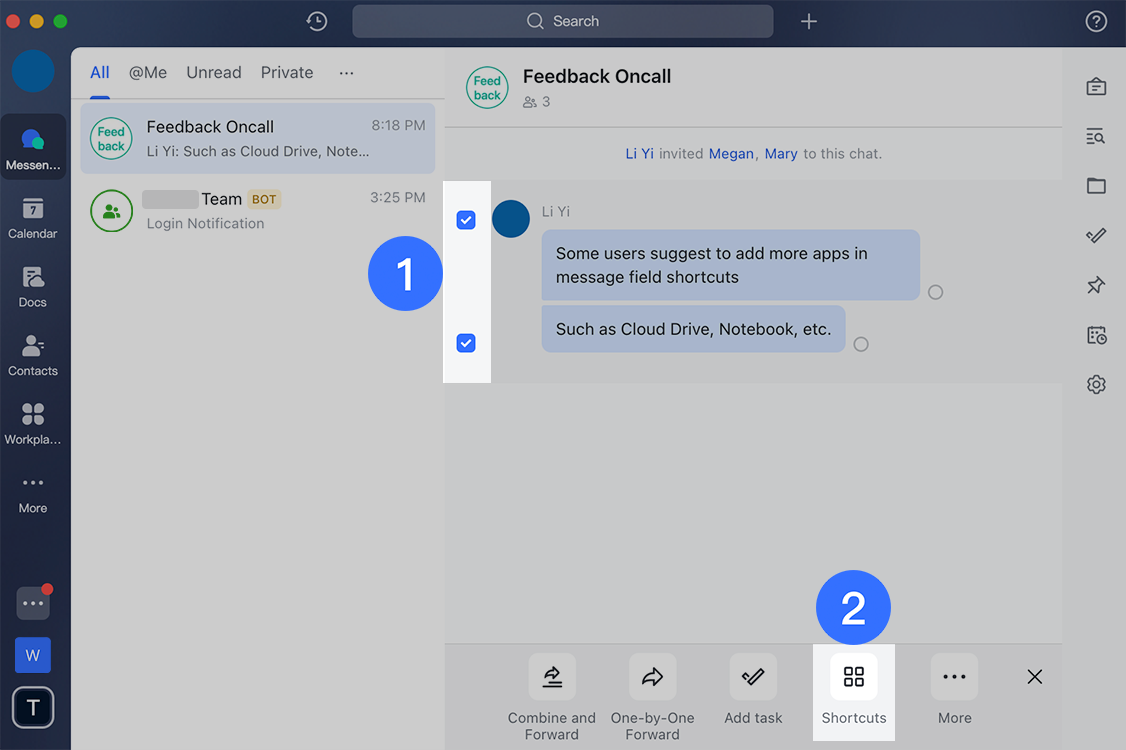
Task: Open recent history from the top bar
Action: tap(317, 20)
